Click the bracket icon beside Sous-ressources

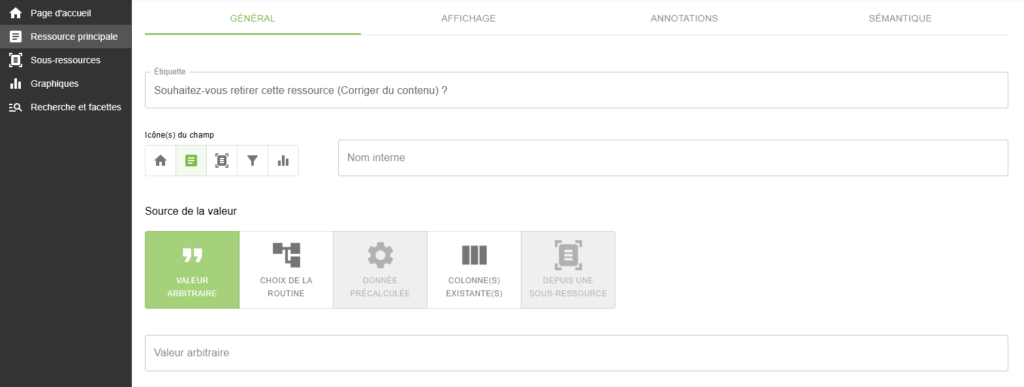16,60
